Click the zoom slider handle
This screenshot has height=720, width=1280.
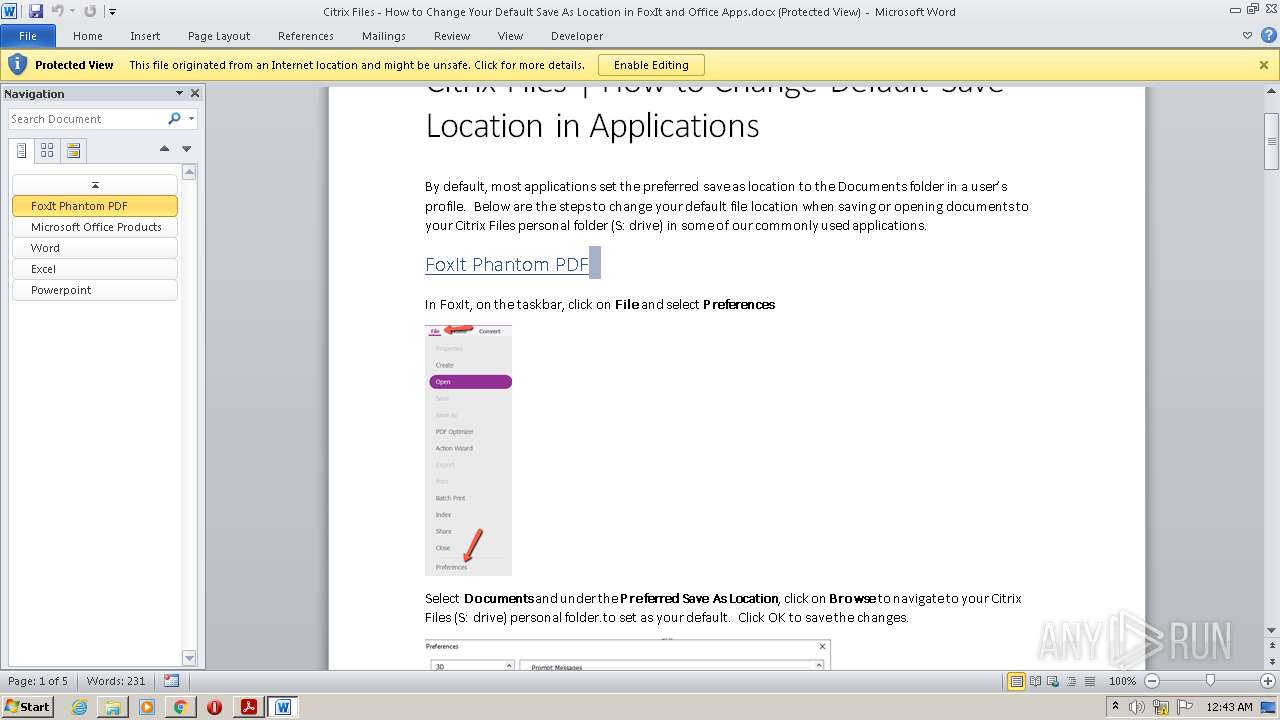(x=1210, y=681)
